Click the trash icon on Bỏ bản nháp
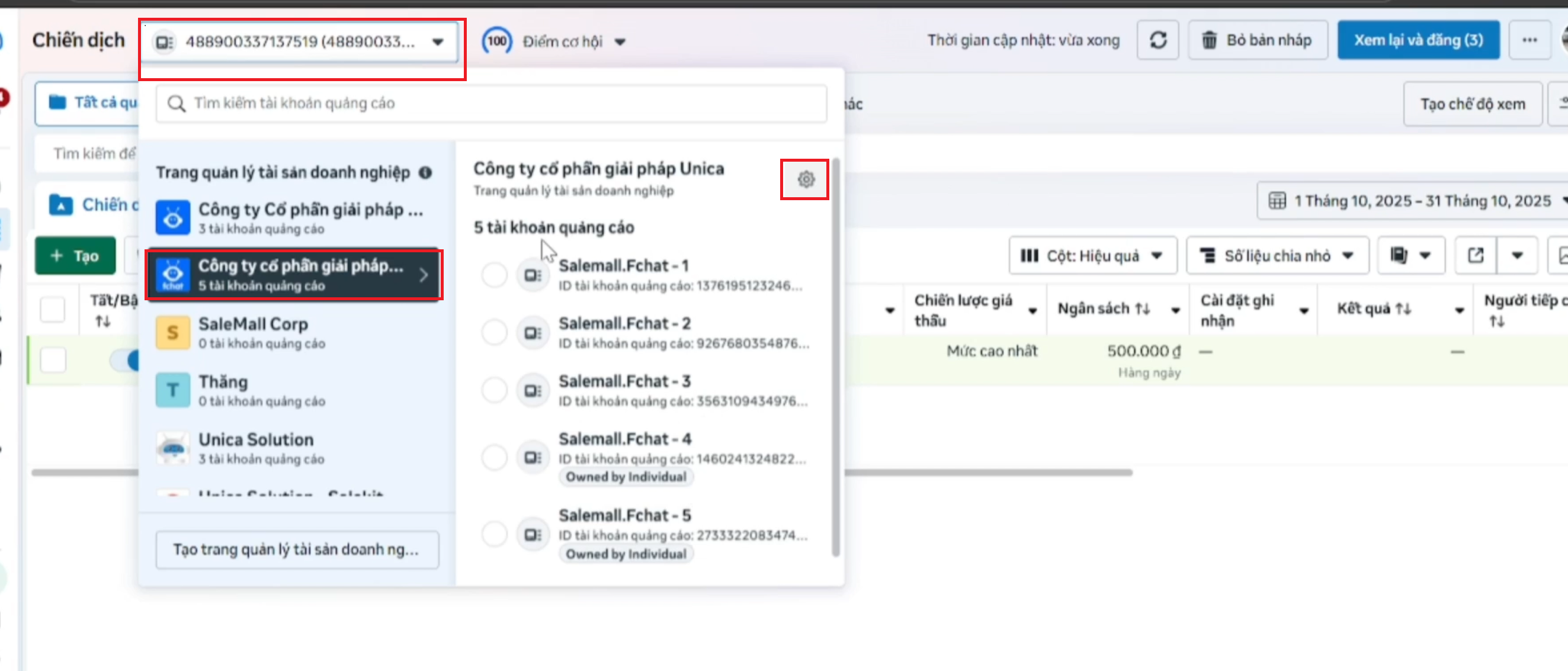This screenshot has width=1568, height=671. 1209,40
